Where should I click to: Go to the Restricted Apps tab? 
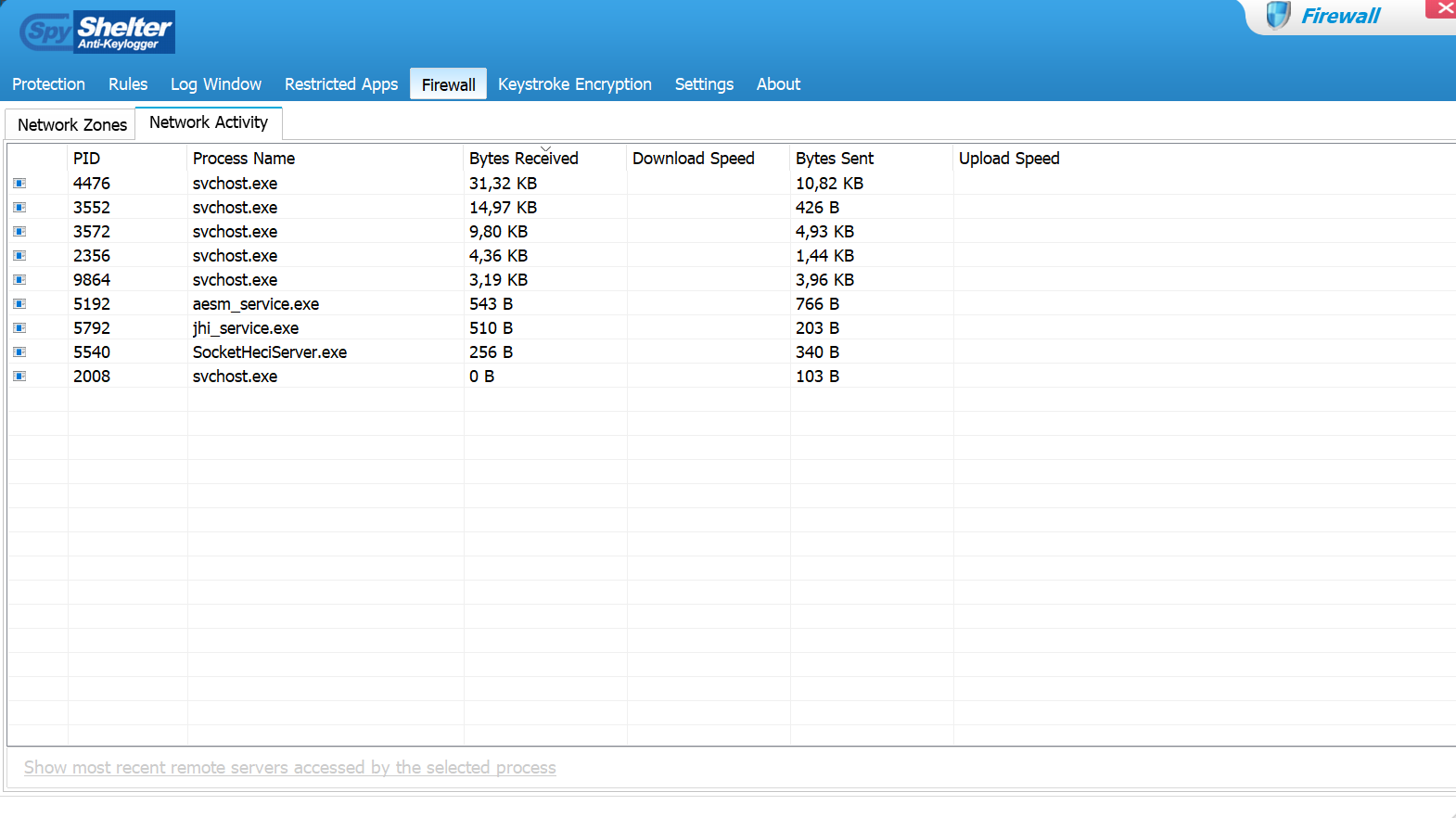(340, 84)
